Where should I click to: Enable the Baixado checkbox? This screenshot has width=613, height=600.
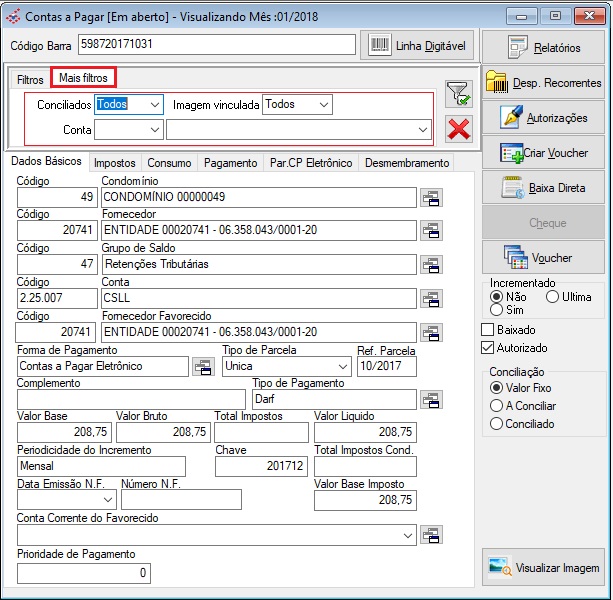pyautogui.click(x=488, y=330)
